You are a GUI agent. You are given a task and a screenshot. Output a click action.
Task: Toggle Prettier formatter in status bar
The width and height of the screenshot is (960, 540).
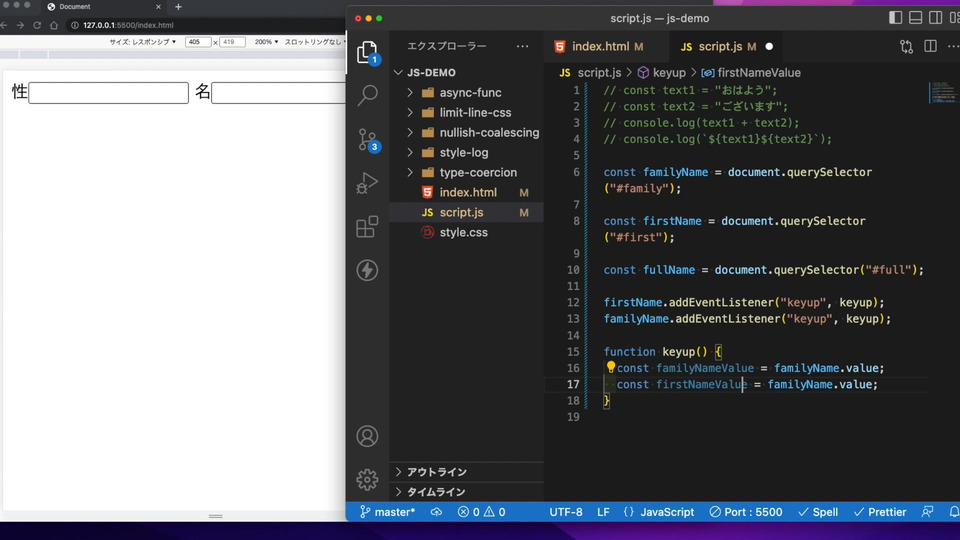click(x=880, y=512)
